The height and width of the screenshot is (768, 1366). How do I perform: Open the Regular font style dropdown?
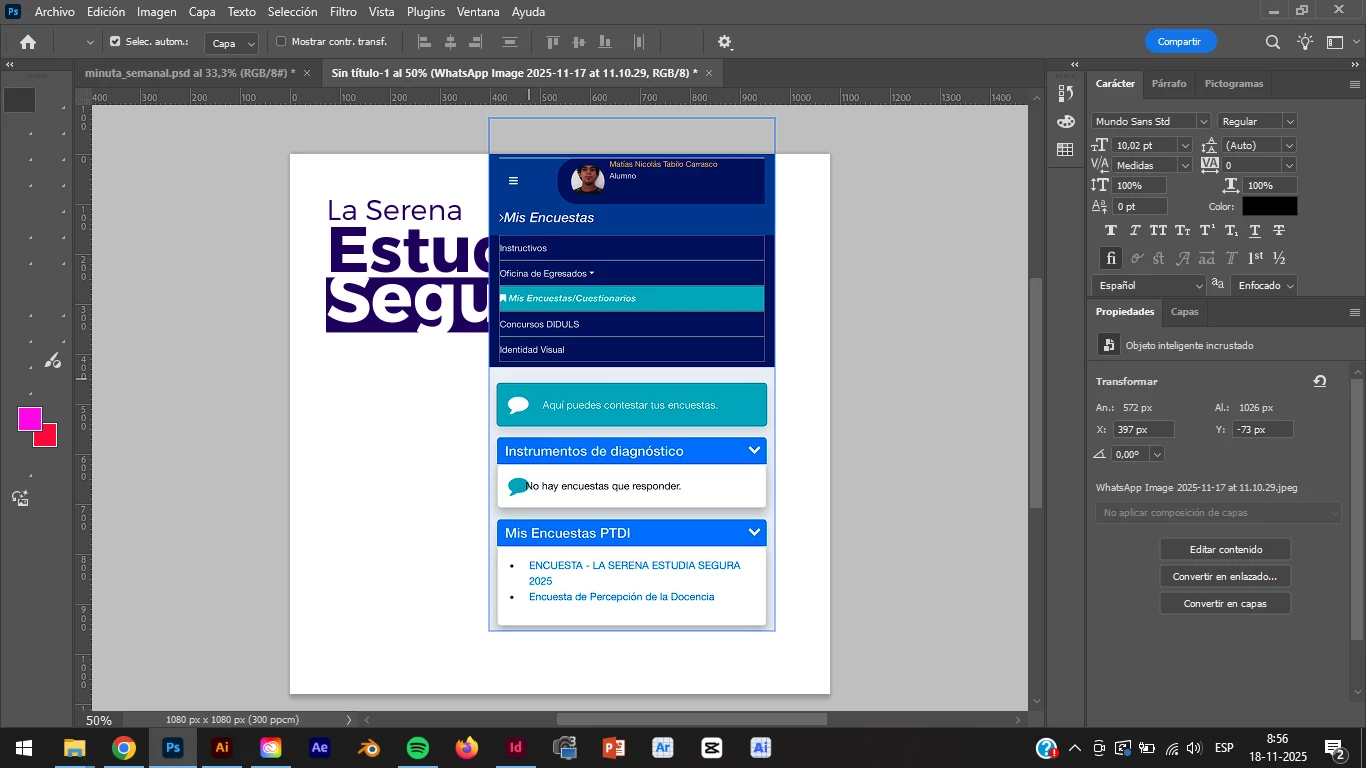1289,121
